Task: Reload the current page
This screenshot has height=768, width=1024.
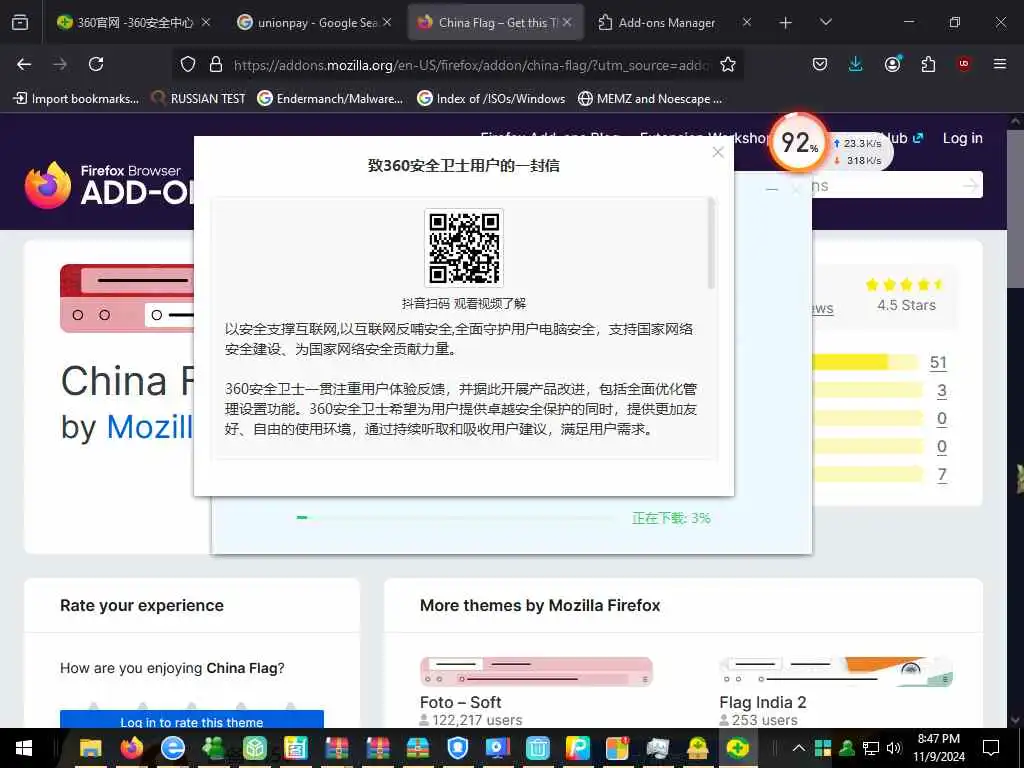Action: pos(96,64)
